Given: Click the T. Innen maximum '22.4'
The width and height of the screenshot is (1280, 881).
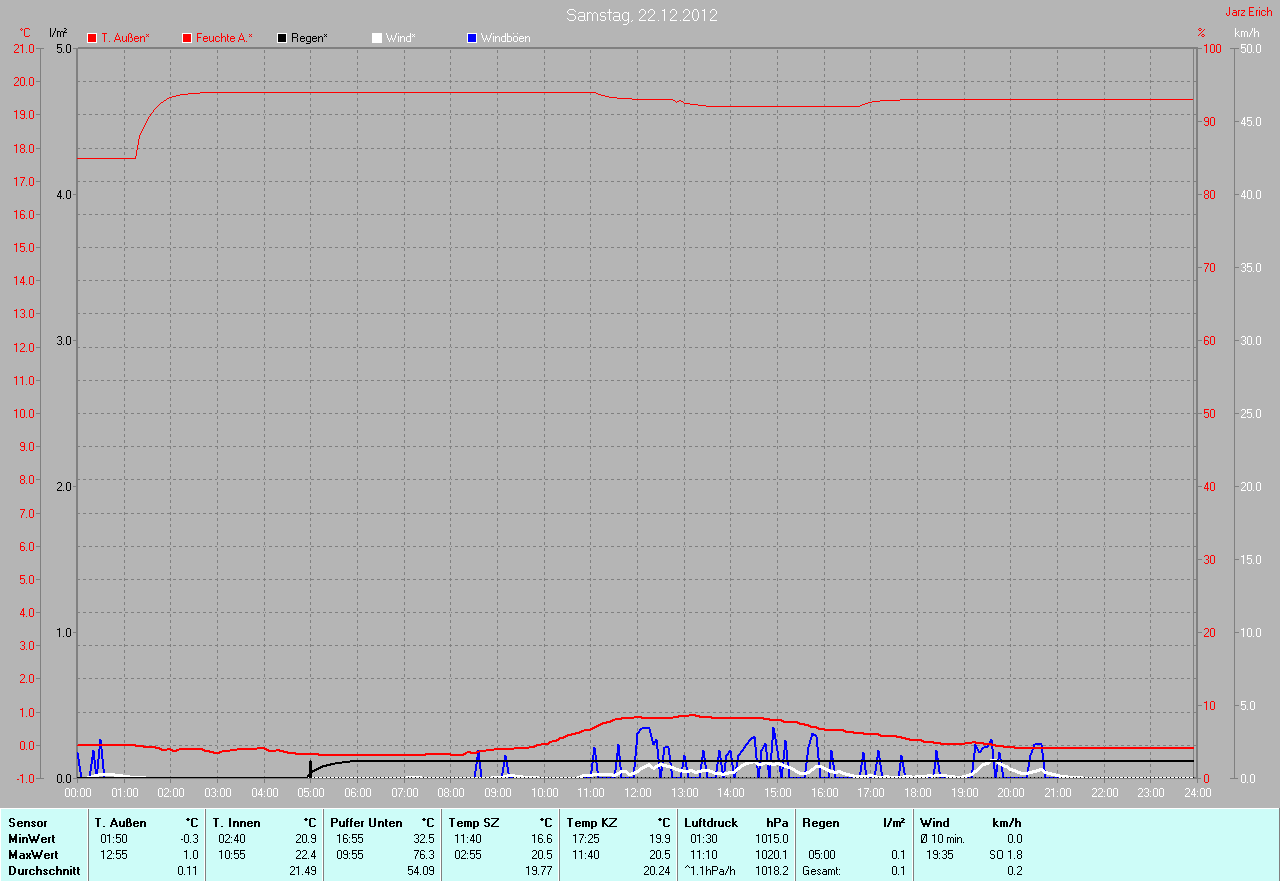Looking at the screenshot, I should 305,855.
